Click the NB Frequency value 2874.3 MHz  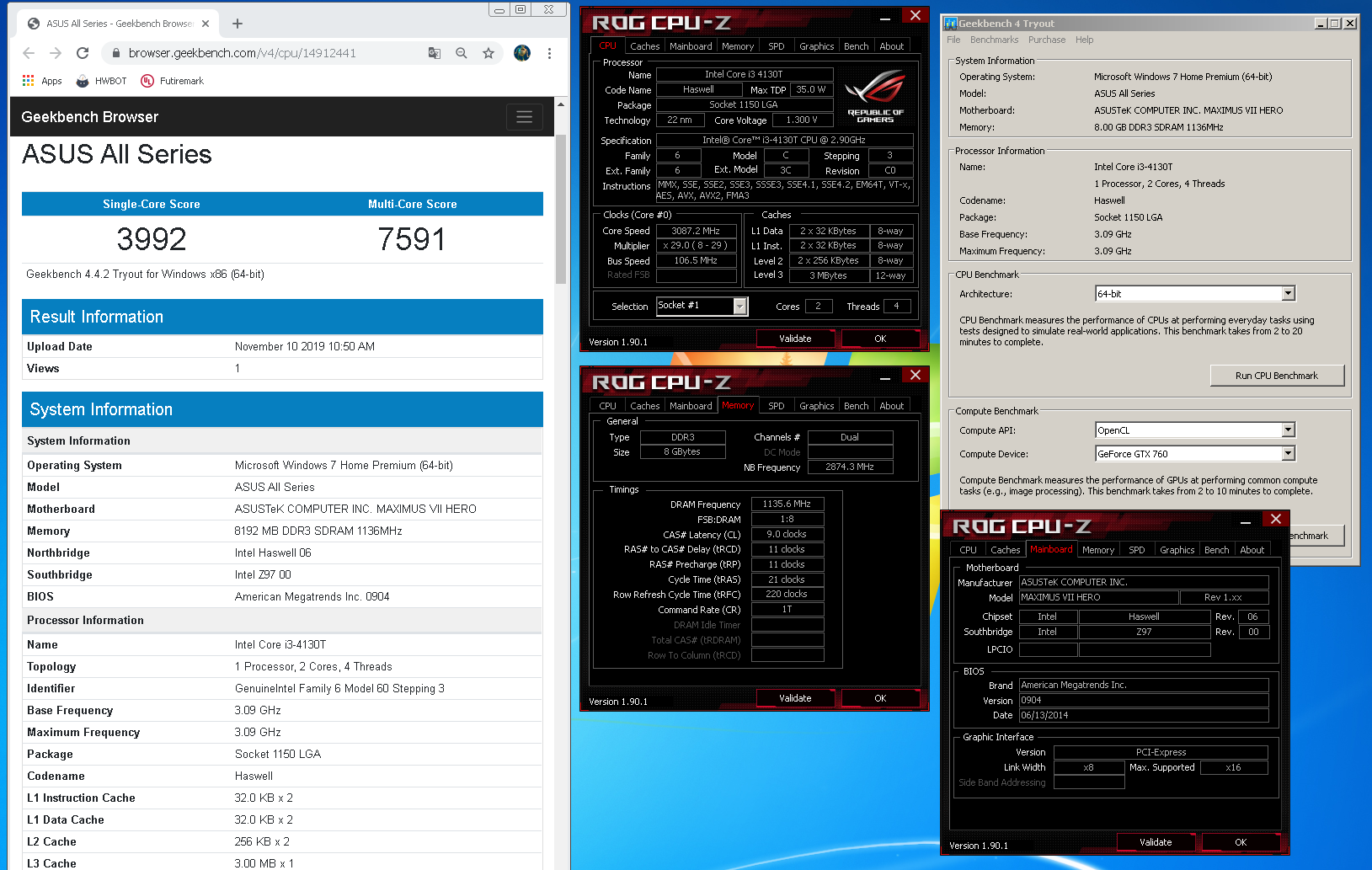pos(850,467)
